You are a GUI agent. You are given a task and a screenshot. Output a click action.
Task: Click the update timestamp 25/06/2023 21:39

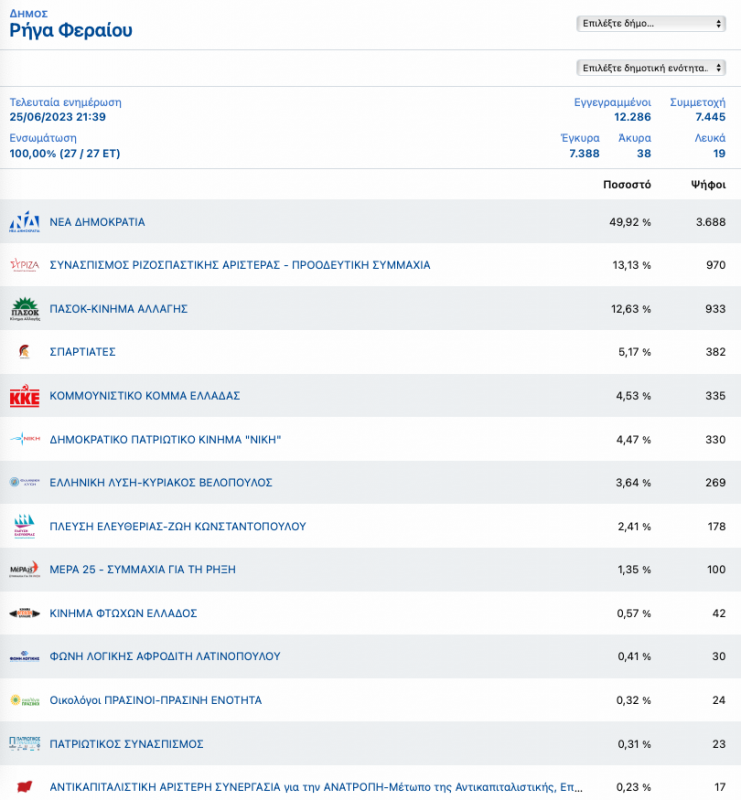(58, 117)
